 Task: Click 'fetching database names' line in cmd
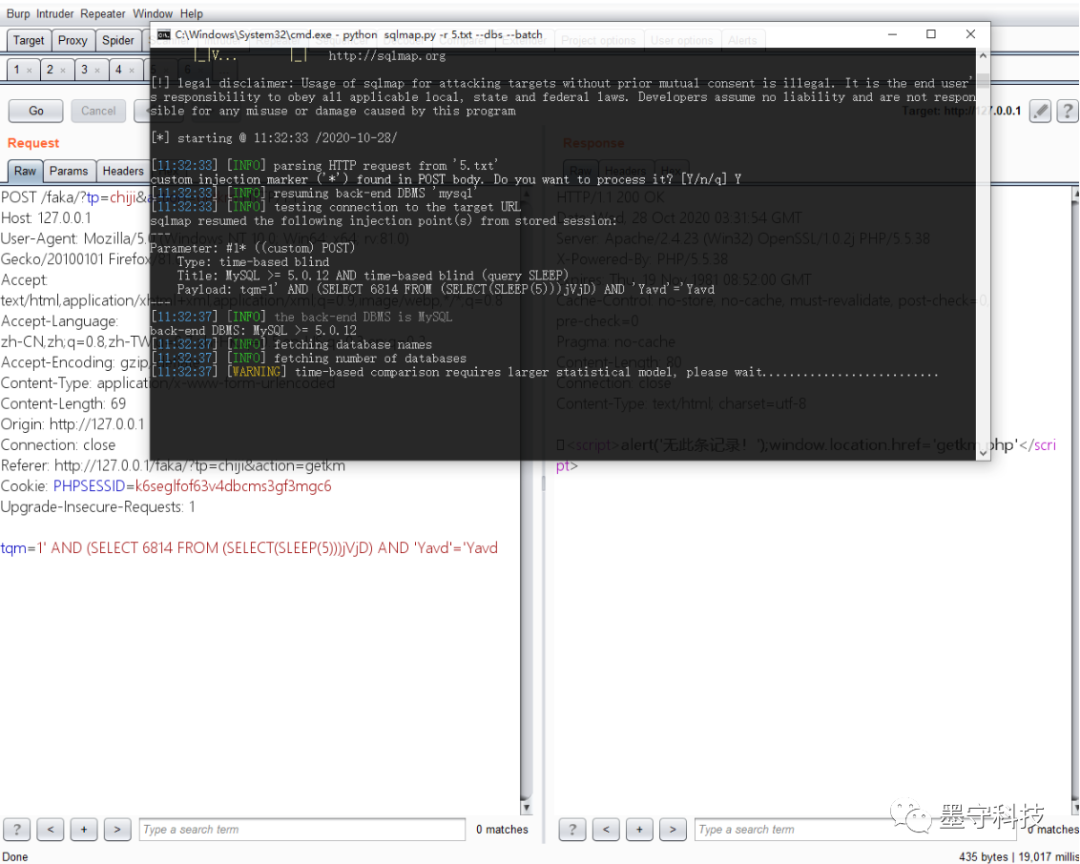coord(291,344)
